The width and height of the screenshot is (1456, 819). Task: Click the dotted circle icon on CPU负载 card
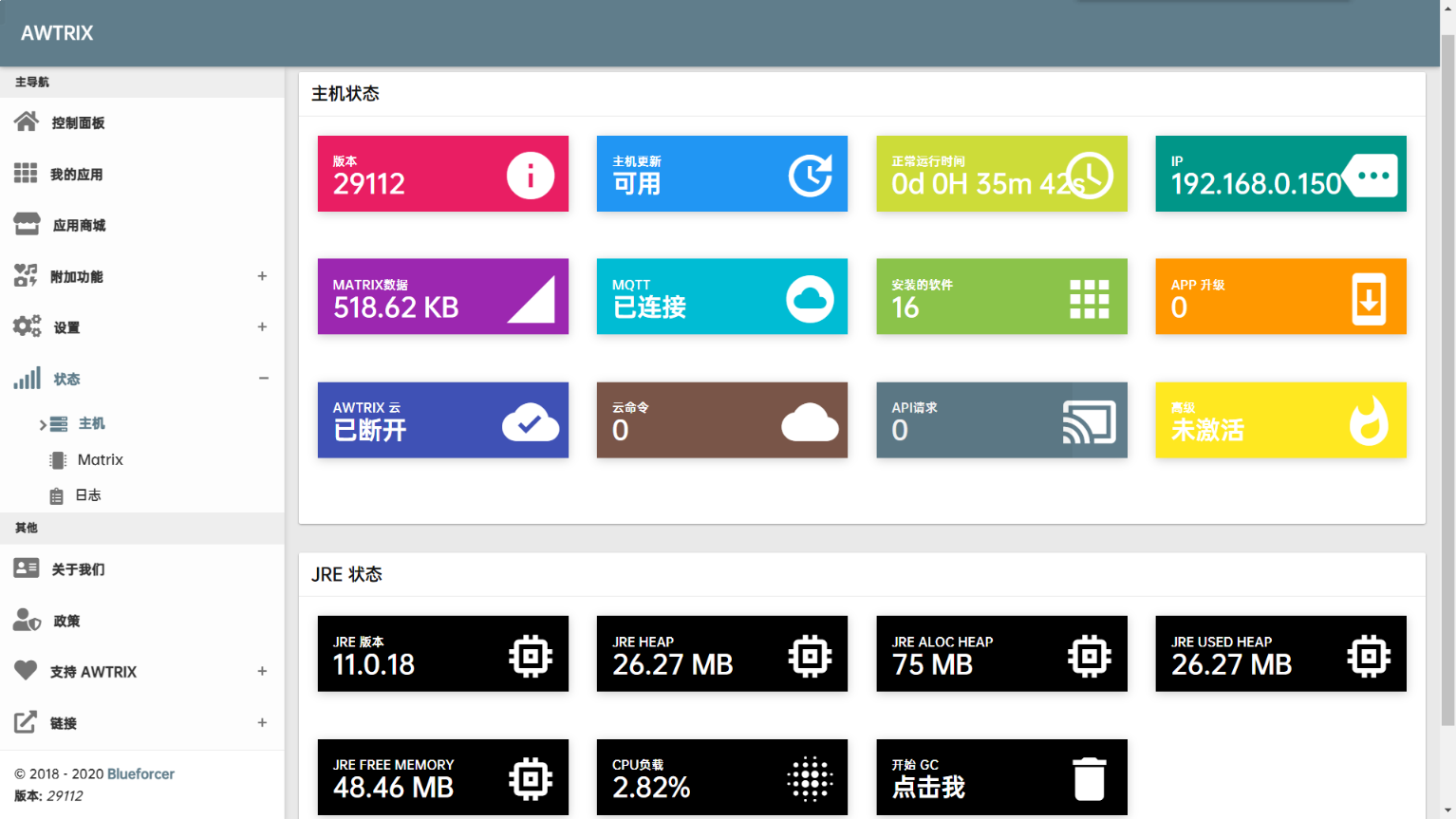[810, 779]
